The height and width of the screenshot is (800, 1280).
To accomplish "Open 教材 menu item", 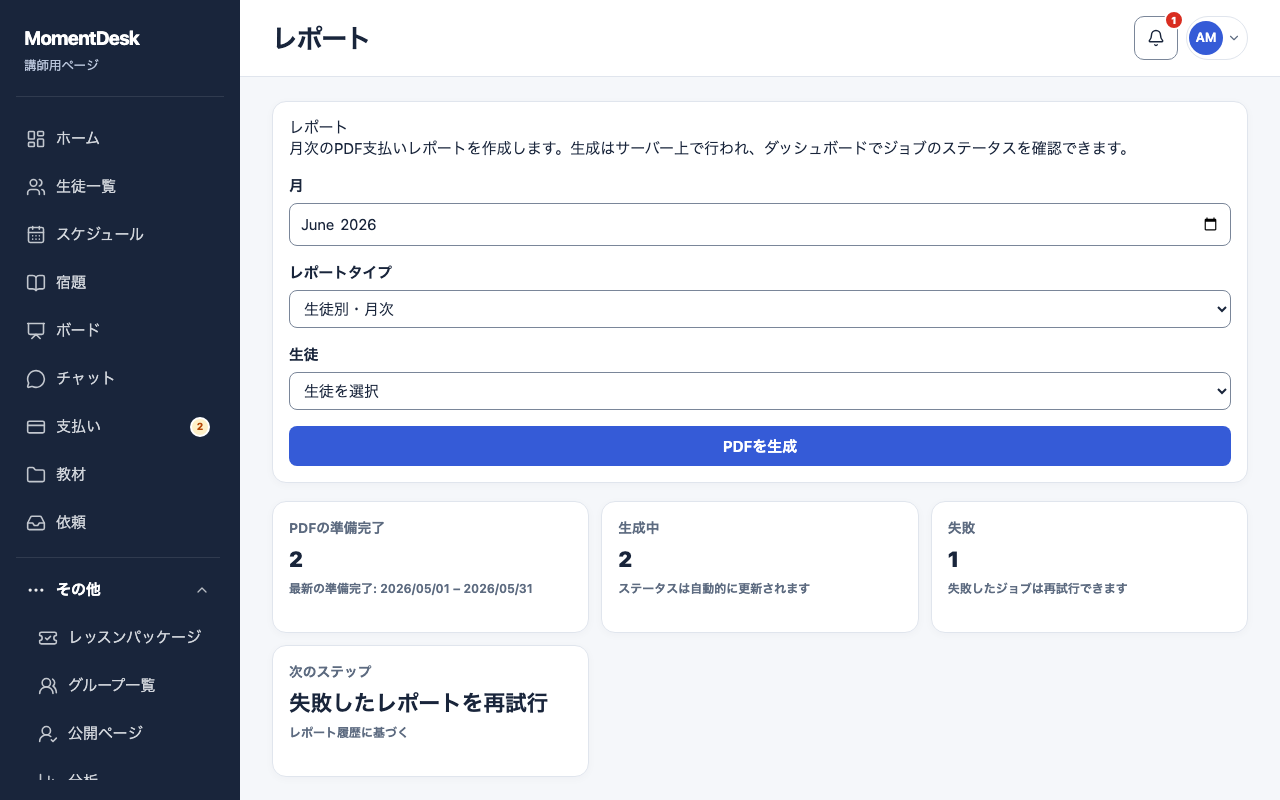I will point(120,475).
